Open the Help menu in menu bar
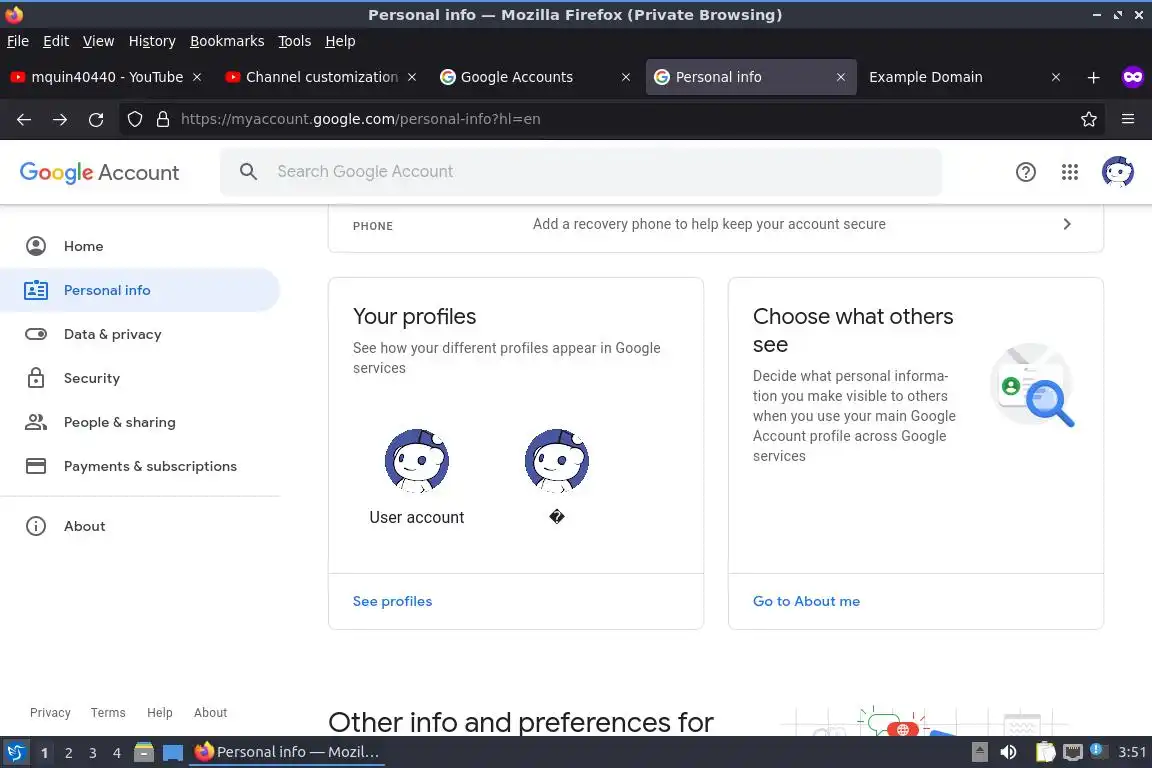The image size is (1152, 768). pyautogui.click(x=340, y=41)
